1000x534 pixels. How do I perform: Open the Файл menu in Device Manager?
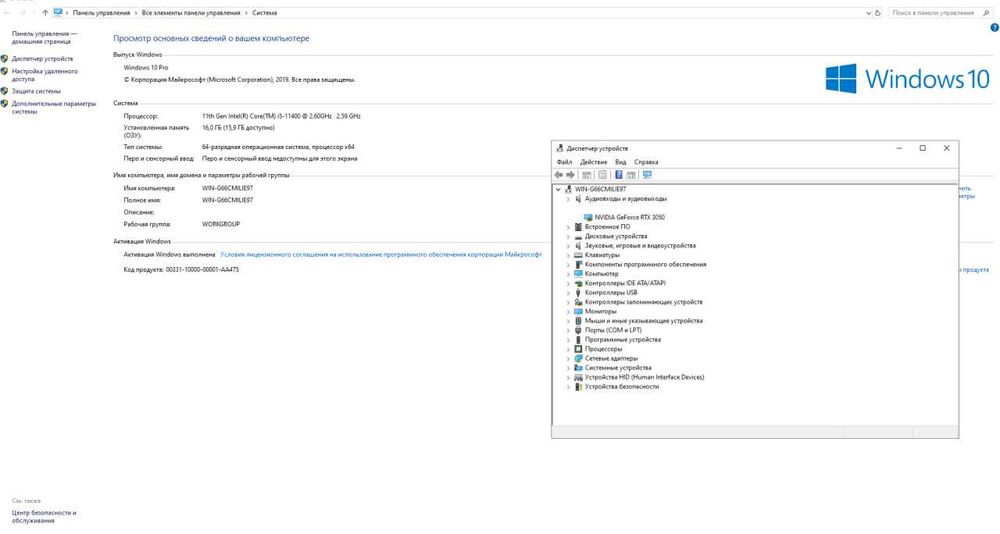564,162
